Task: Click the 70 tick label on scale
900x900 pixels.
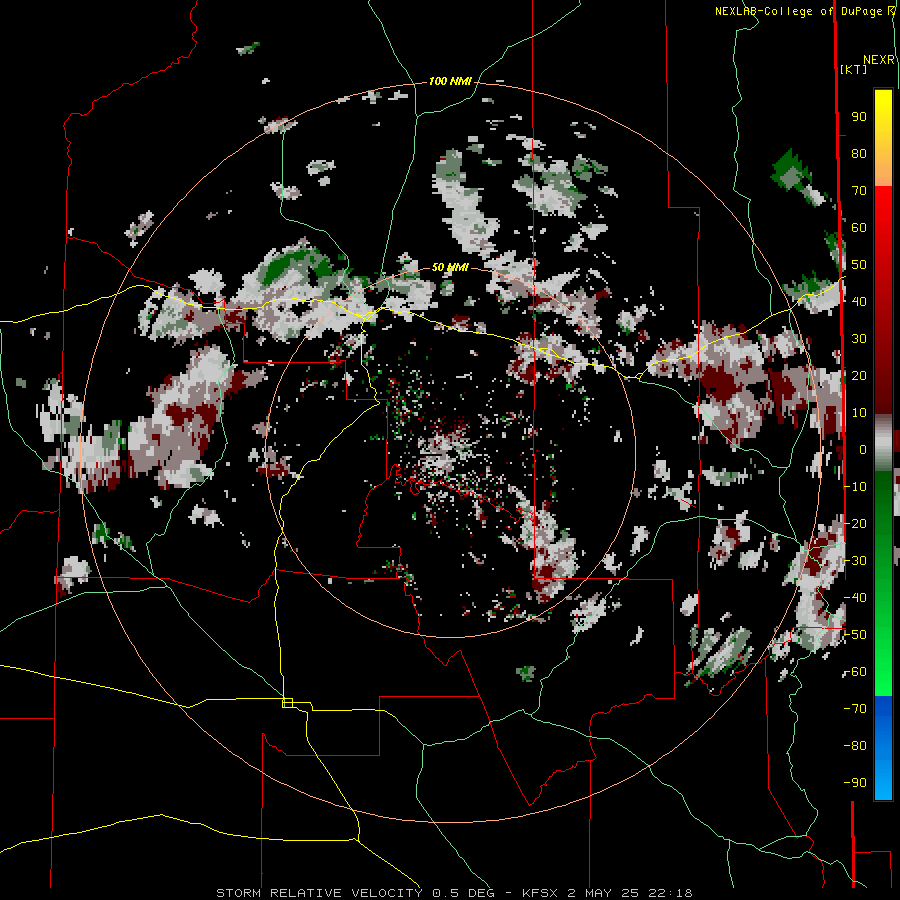Action: [859, 191]
